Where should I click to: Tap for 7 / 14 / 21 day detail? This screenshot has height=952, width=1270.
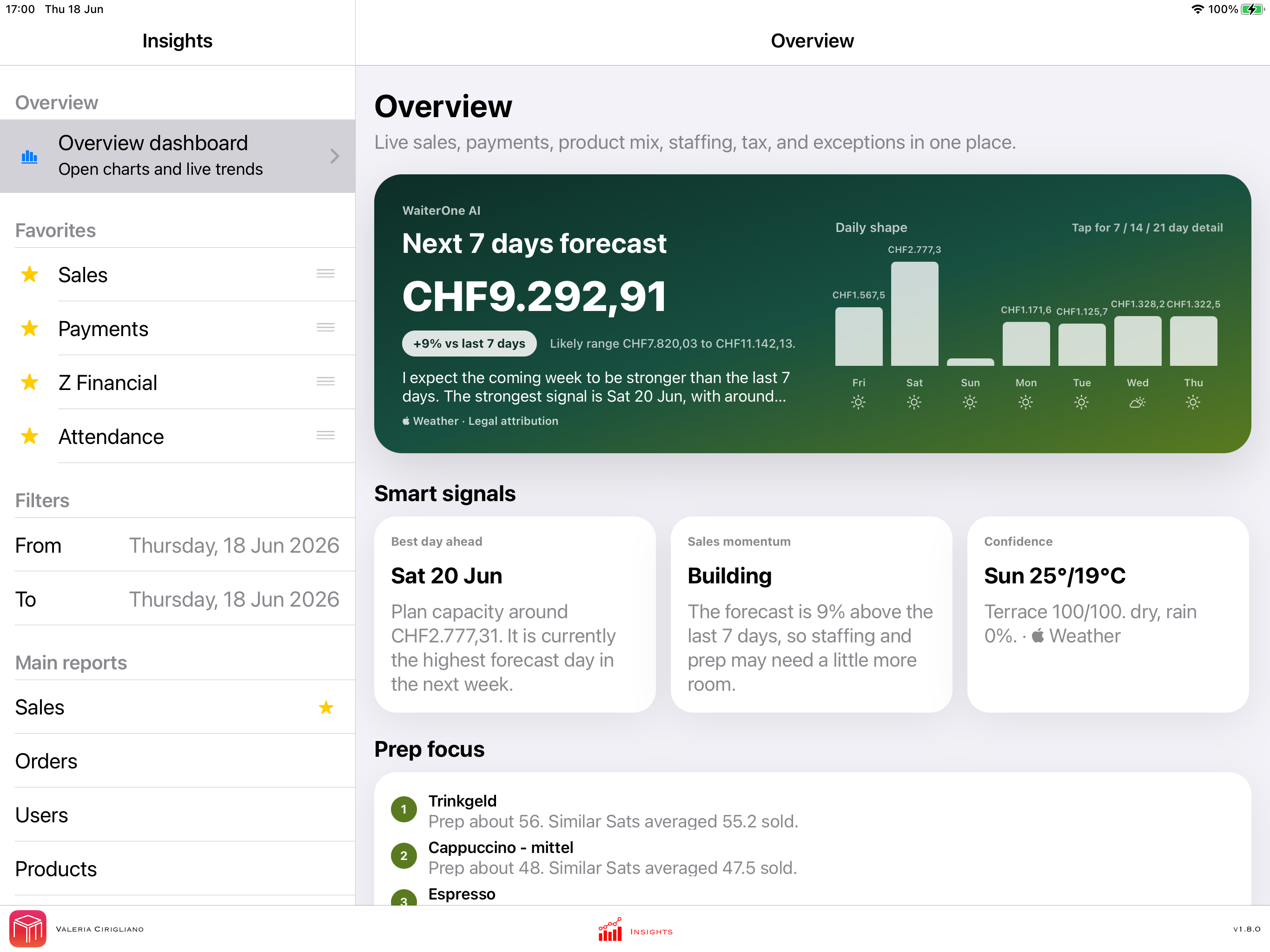pos(1147,227)
